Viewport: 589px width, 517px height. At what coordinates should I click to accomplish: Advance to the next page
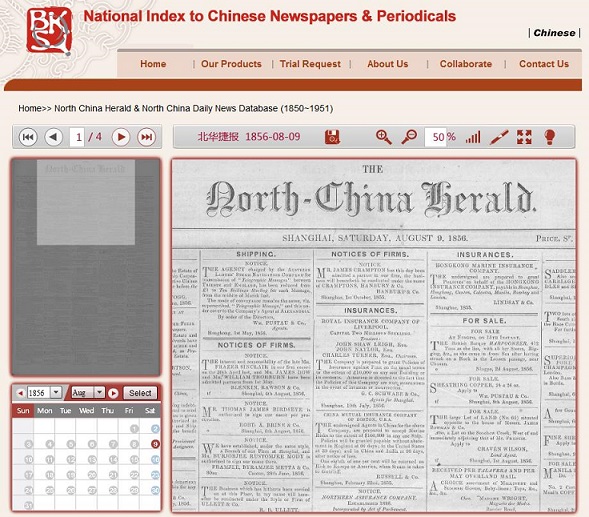pos(121,137)
